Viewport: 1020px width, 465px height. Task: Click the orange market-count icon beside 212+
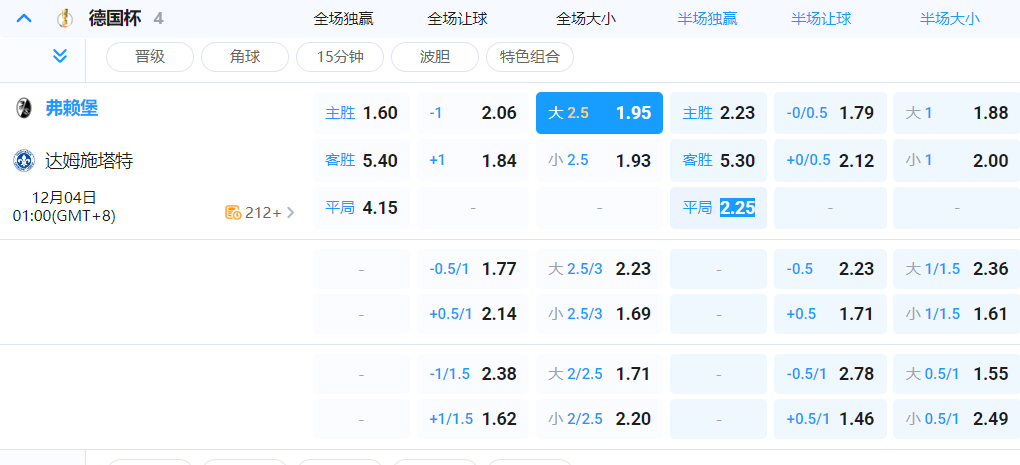[234, 212]
